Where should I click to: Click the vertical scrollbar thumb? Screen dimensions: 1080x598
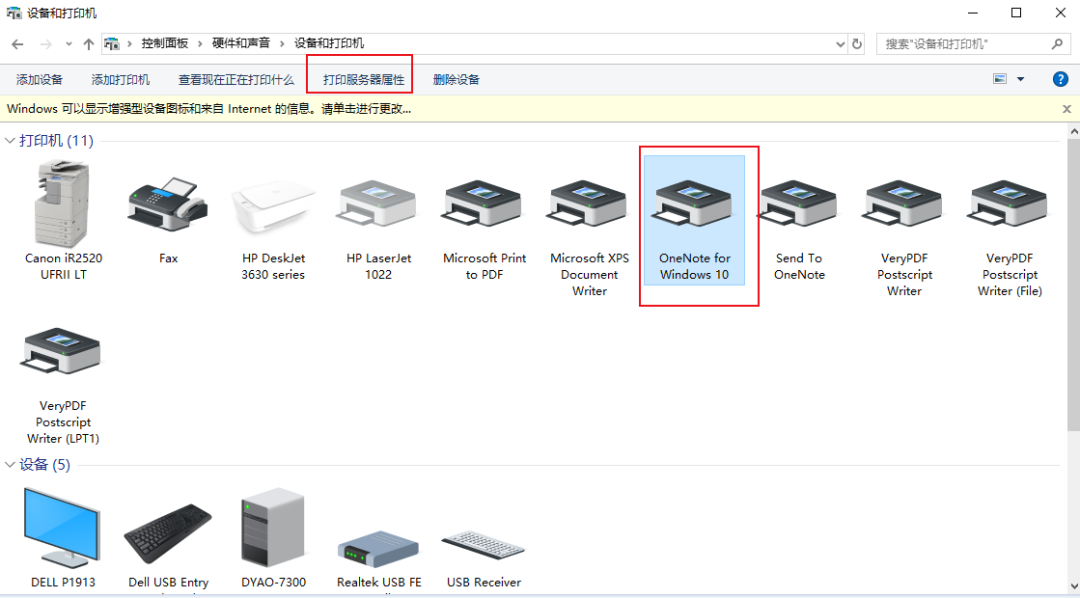click(x=1074, y=285)
